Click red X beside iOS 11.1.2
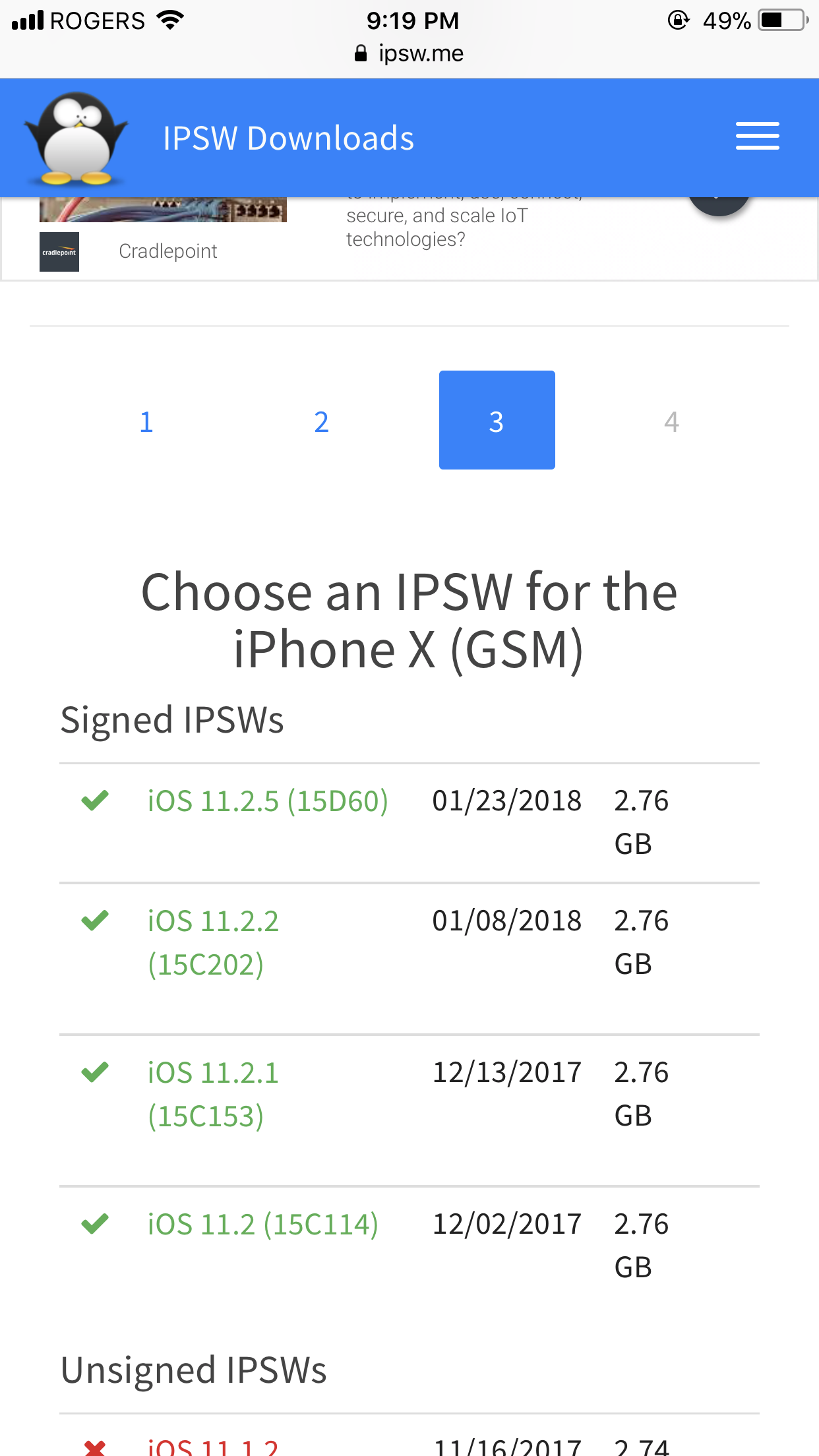 [95, 1447]
